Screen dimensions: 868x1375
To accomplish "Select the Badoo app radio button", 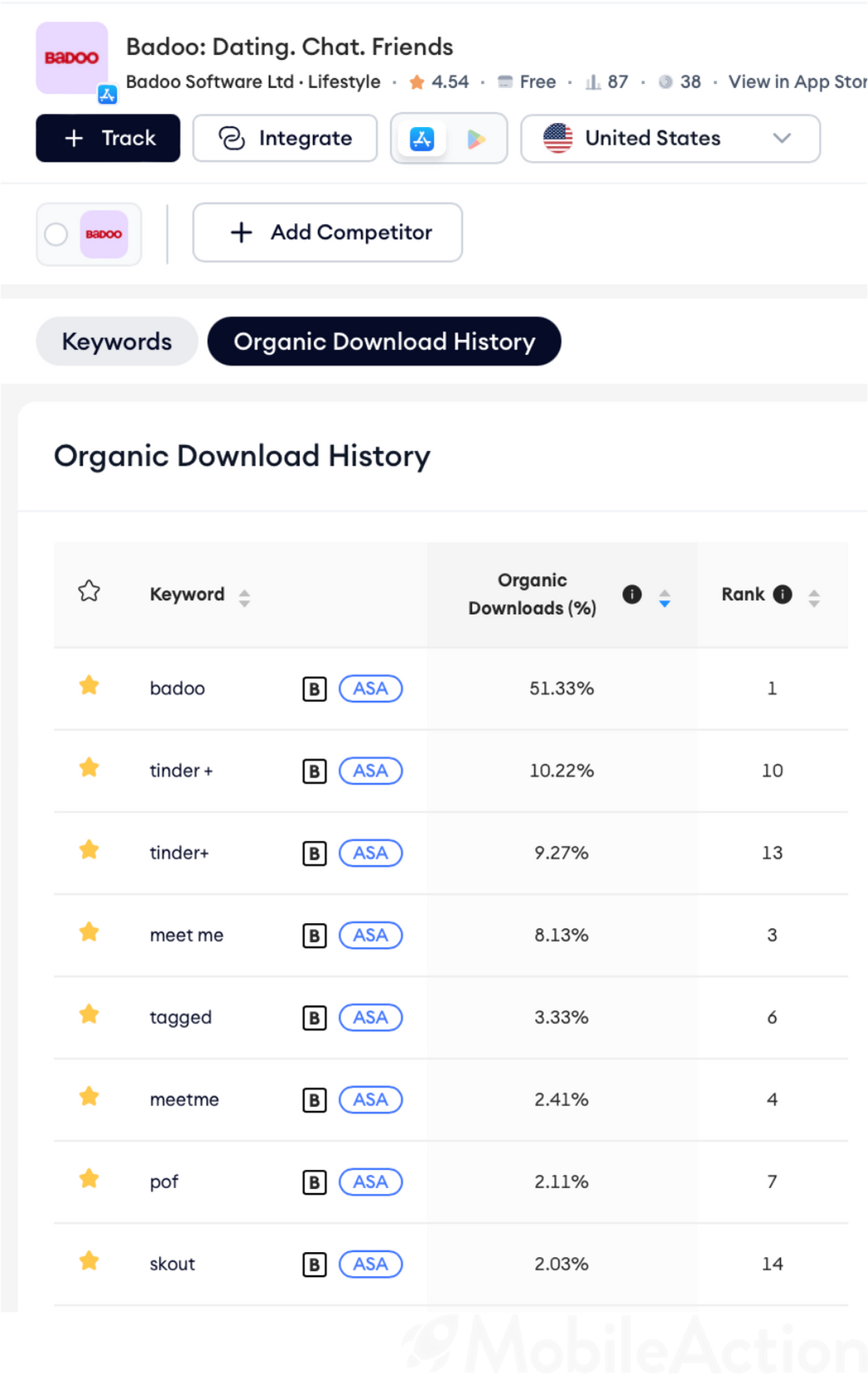I will (x=56, y=234).
